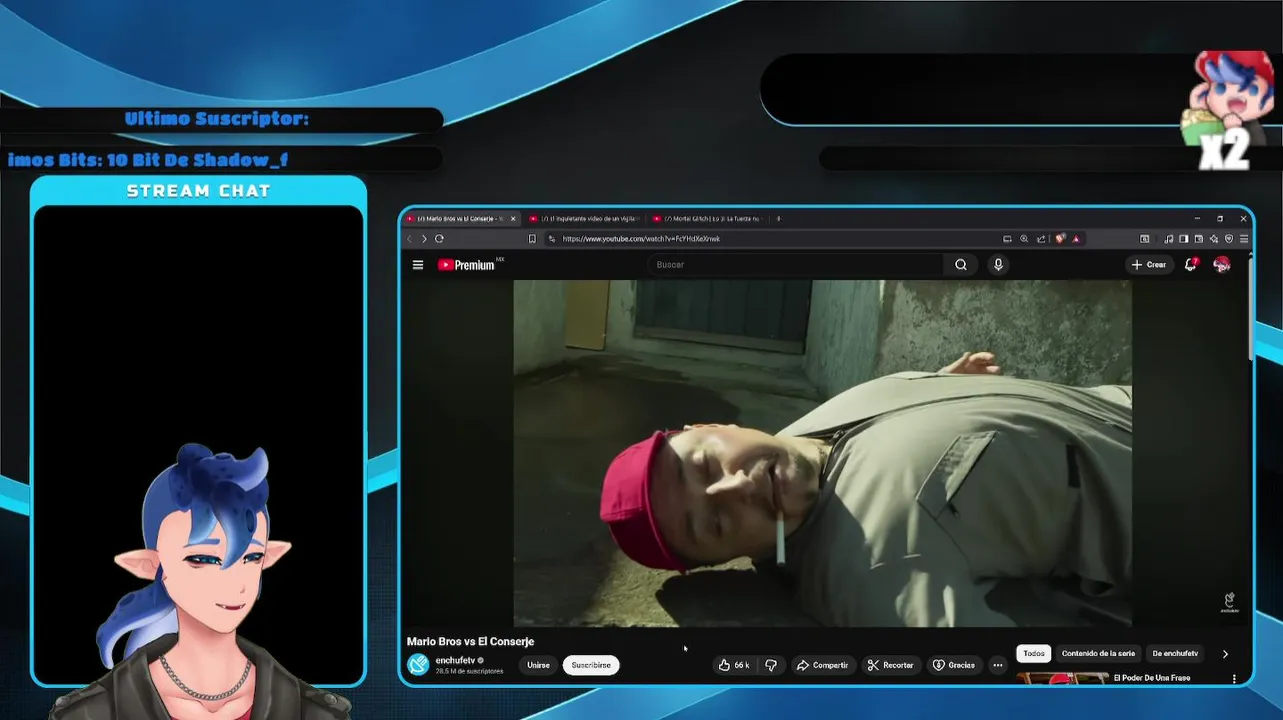The image size is (1283, 720).
Task: Click the Unirse button
Action: coord(538,665)
